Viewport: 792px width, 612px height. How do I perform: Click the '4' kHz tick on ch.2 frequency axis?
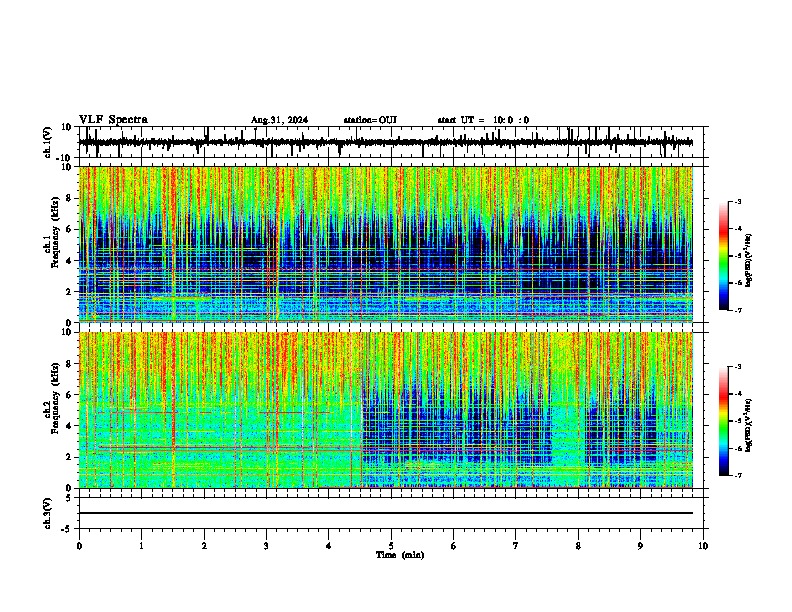coord(69,426)
